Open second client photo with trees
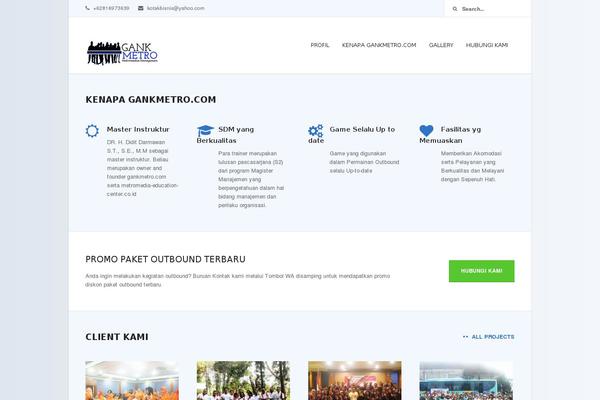Screen dimensions: 600x400 (243, 380)
